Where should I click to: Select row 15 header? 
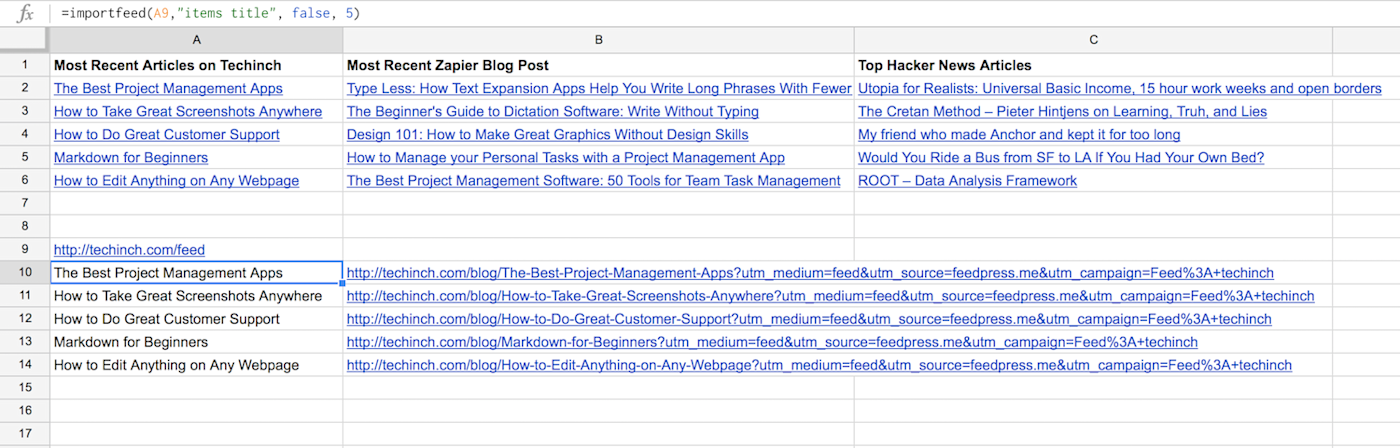(x=25, y=387)
